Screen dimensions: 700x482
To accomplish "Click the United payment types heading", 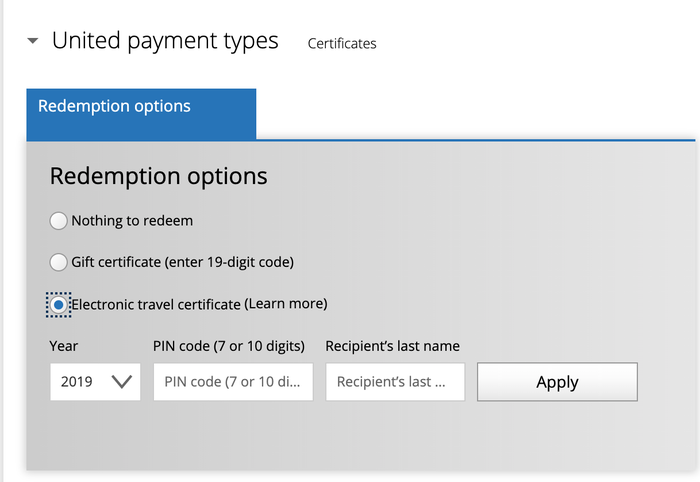I will (x=165, y=41).
